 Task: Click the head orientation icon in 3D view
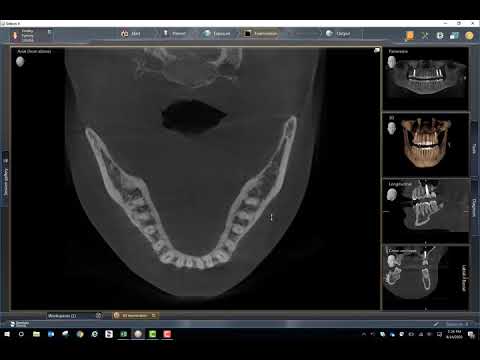392,128
